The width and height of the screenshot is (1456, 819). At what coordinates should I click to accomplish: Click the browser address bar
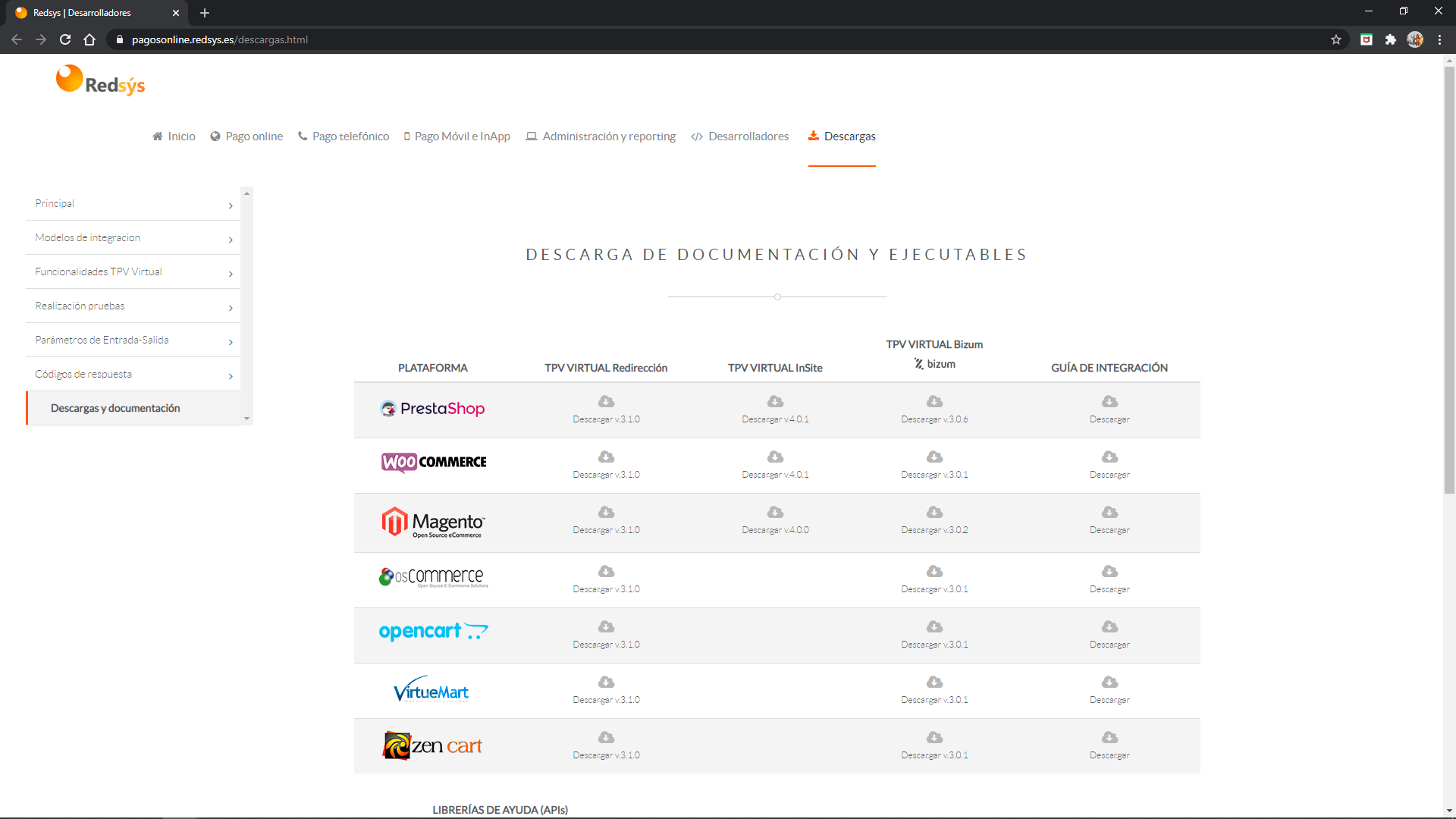(720, 39)
